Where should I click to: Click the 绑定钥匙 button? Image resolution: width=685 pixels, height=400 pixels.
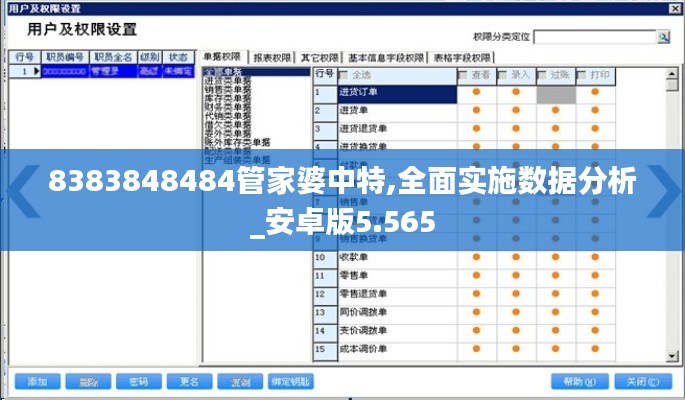click(x=291, y=382)
